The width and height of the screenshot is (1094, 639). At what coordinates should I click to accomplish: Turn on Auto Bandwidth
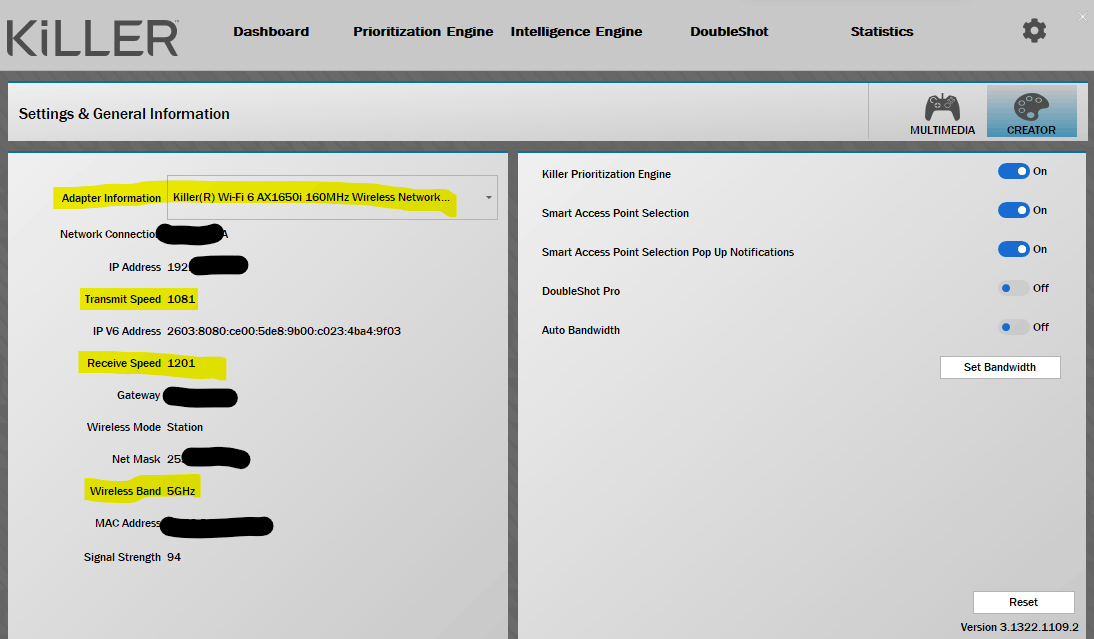[x=1014, y=327]
